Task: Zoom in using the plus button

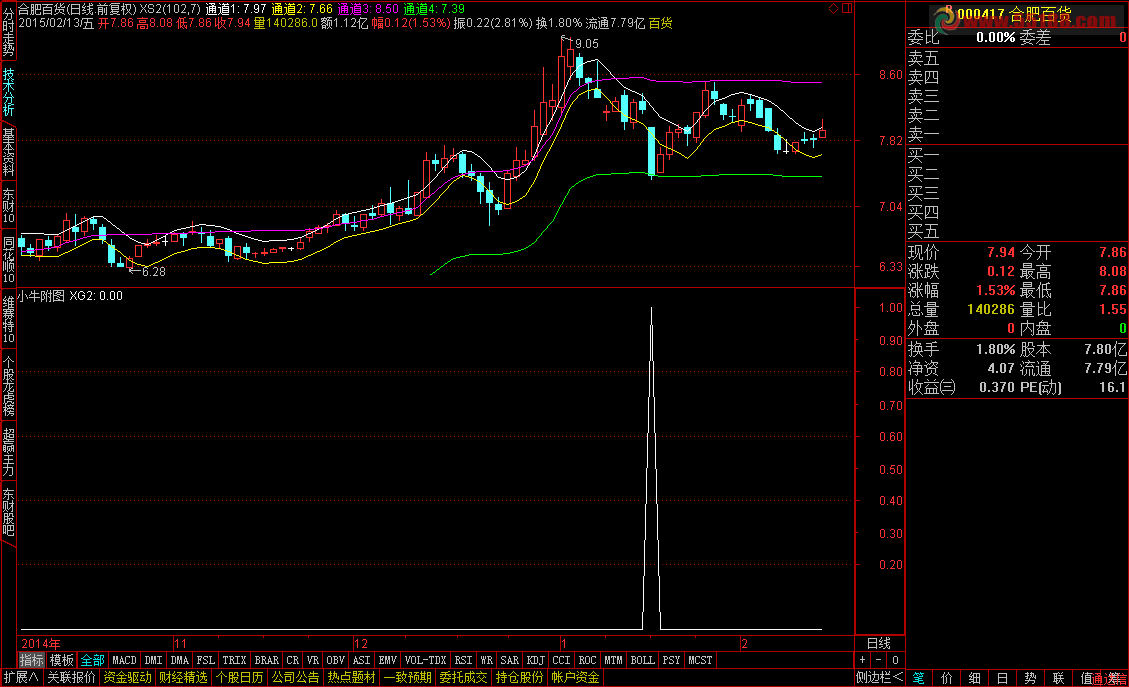Action: 863,660
